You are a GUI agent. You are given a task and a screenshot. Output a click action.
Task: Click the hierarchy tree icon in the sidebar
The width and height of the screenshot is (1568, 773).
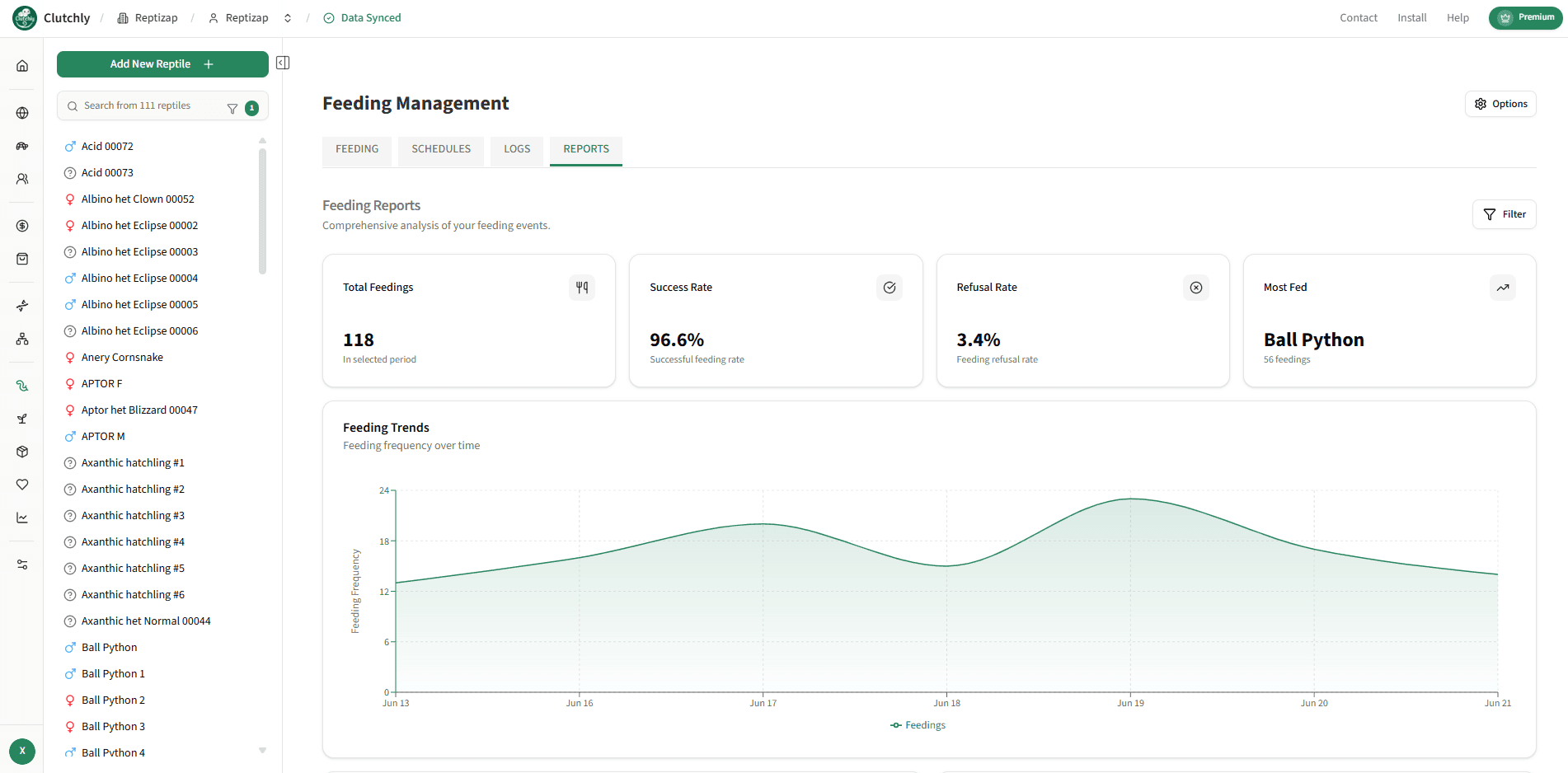point(22,339)
